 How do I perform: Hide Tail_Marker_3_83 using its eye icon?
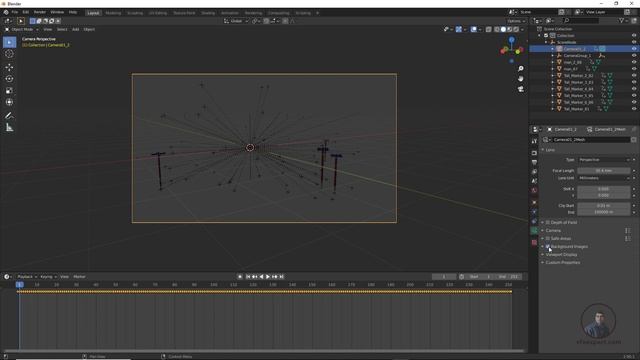[x=634, y=82]
